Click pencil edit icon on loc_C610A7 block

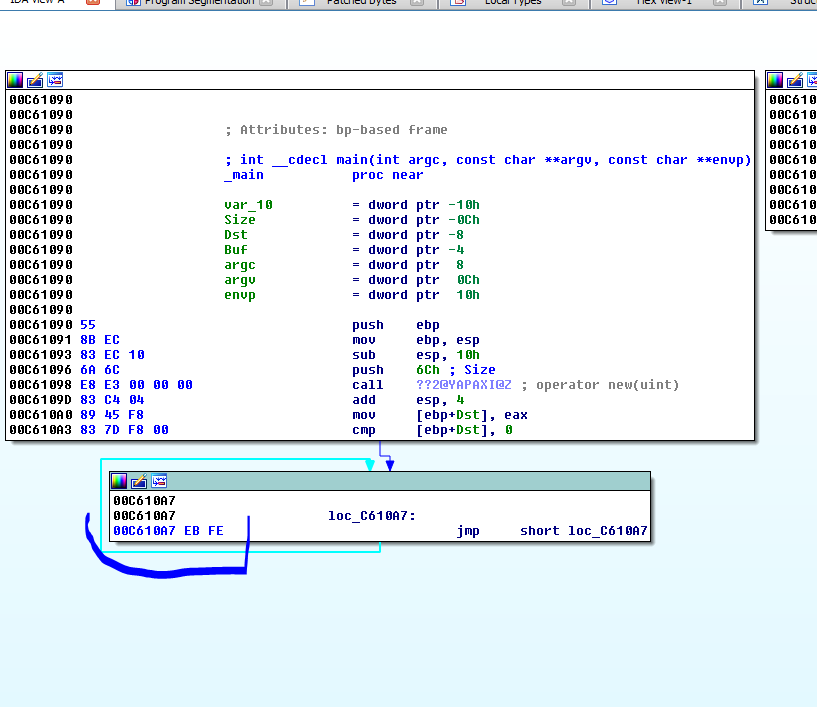pos(139,481)
